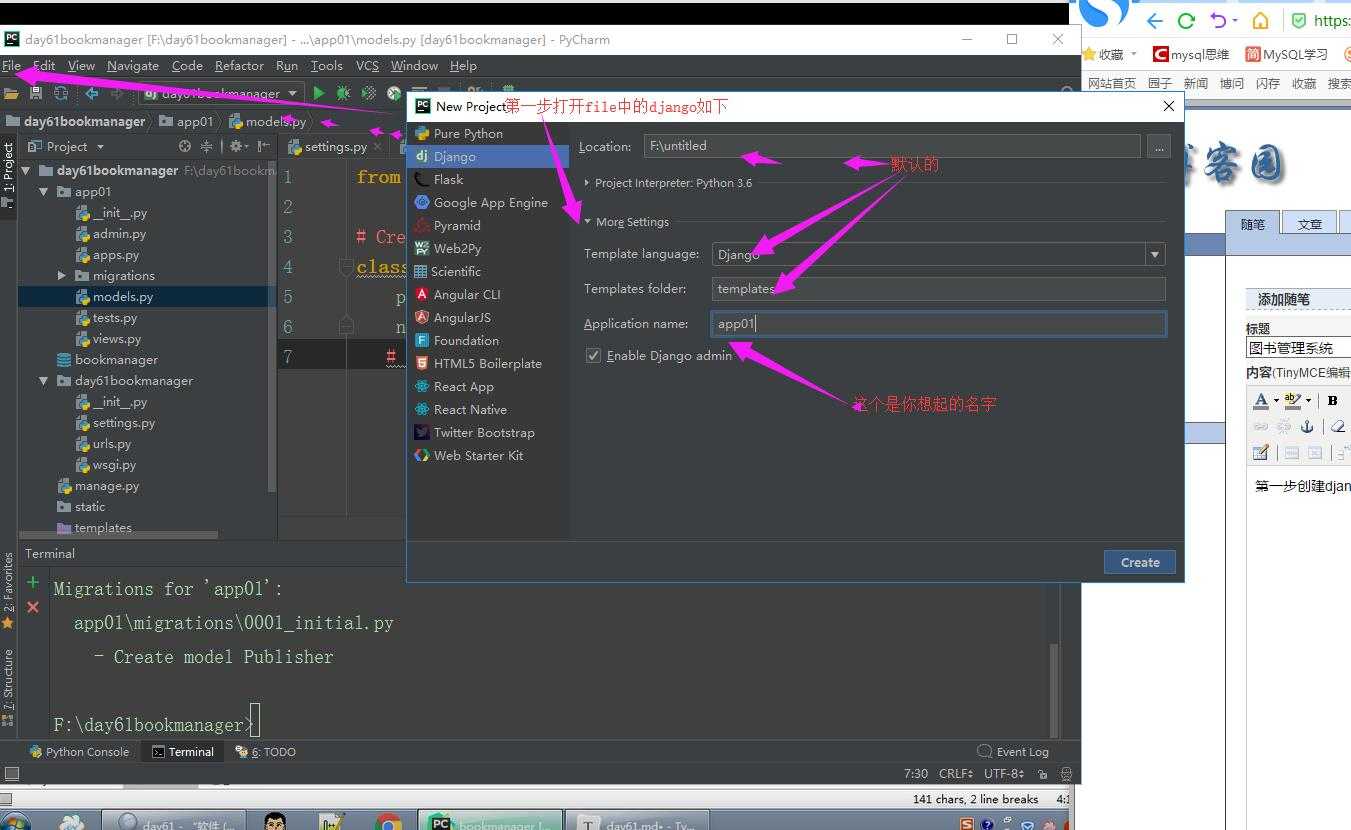Click the font color A icon in TinyMCE
The height and width of the screenshot is (830, 1351).
tap(1261, 400)
